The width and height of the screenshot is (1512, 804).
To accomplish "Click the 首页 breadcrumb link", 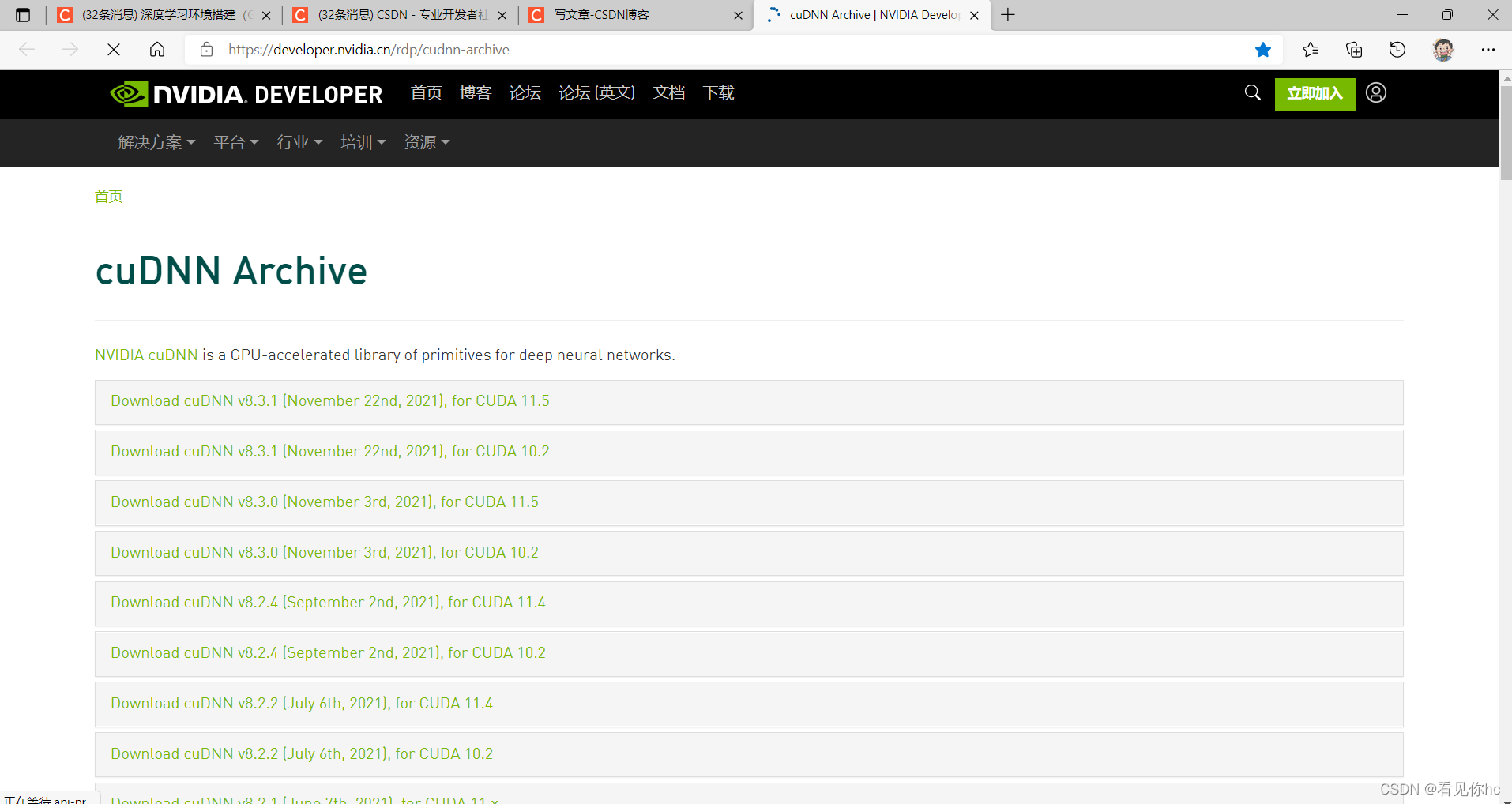I will coord(109,197).
